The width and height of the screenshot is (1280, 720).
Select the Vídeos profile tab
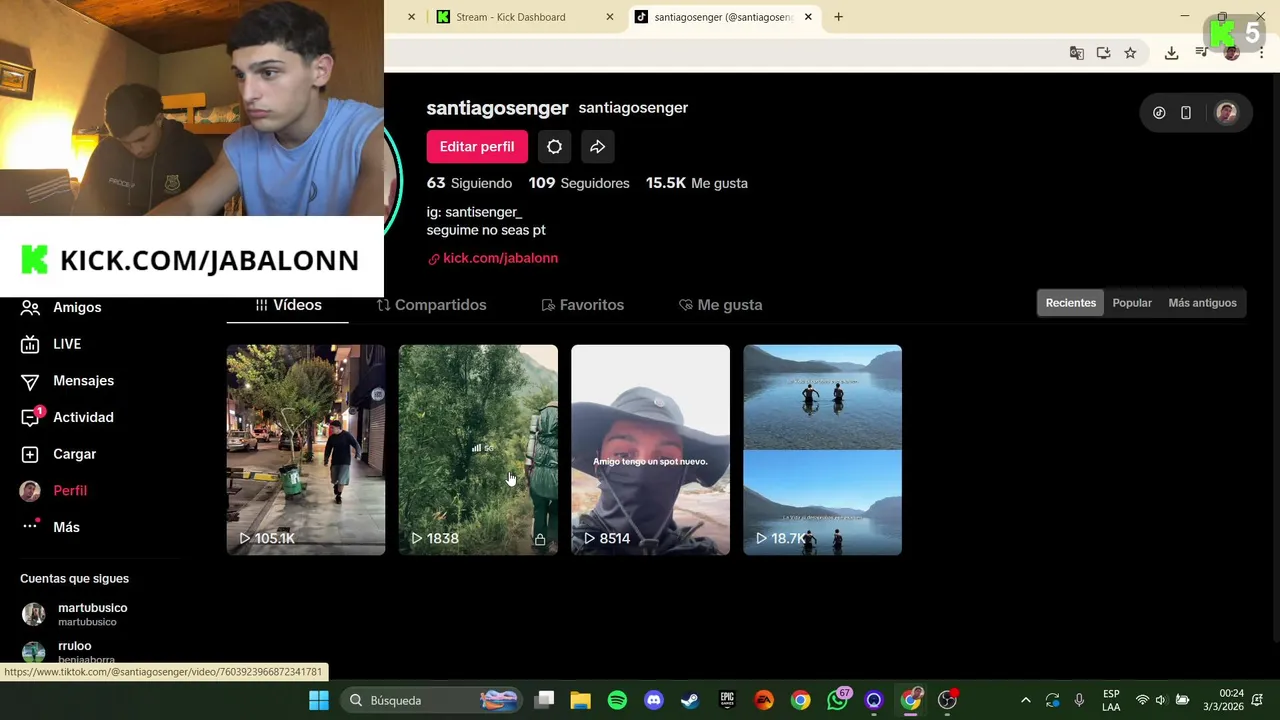click(x=288, y=305)
